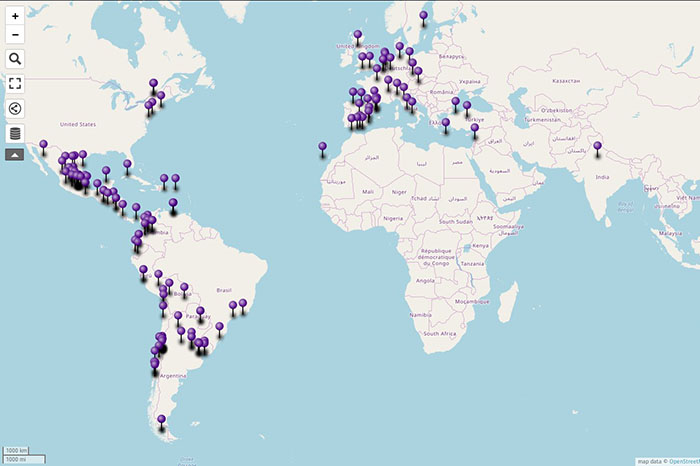Click the Atlantic pin off Morocco's coast

(x=323, y=148)
